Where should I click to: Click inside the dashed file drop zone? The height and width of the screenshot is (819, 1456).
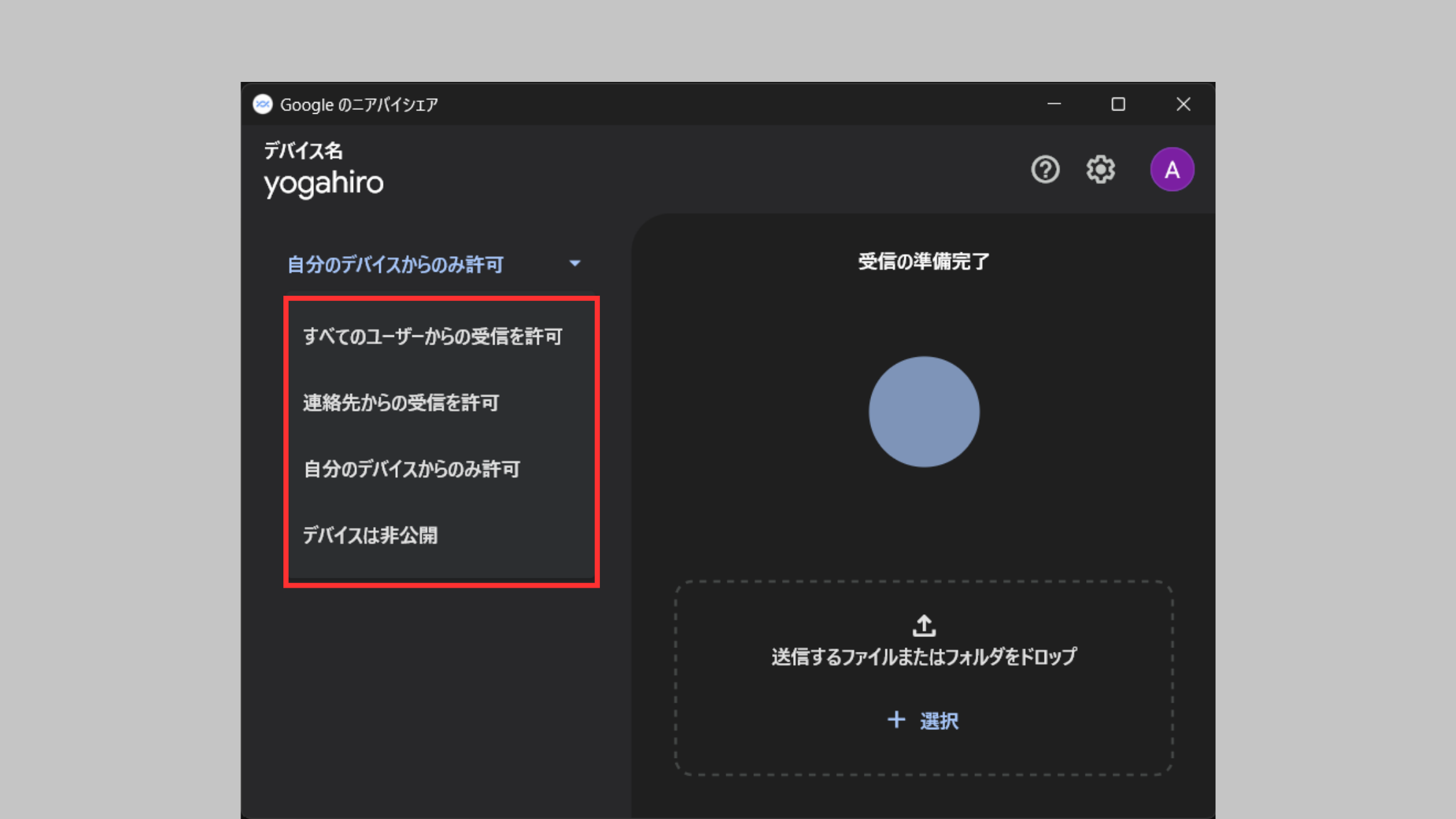pos(923,676)
